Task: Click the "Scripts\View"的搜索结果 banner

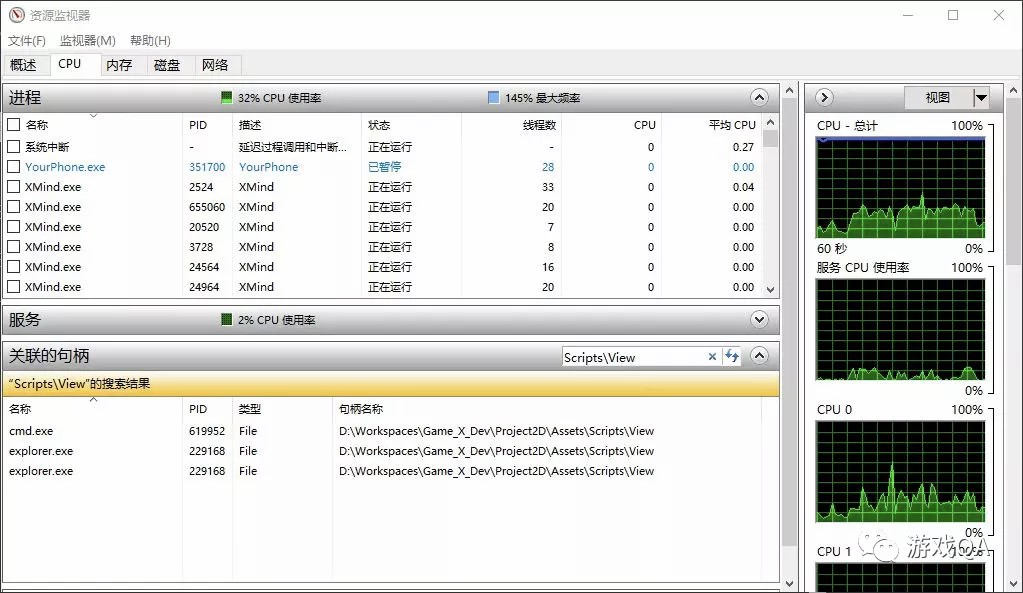Action: click(391, 384)
